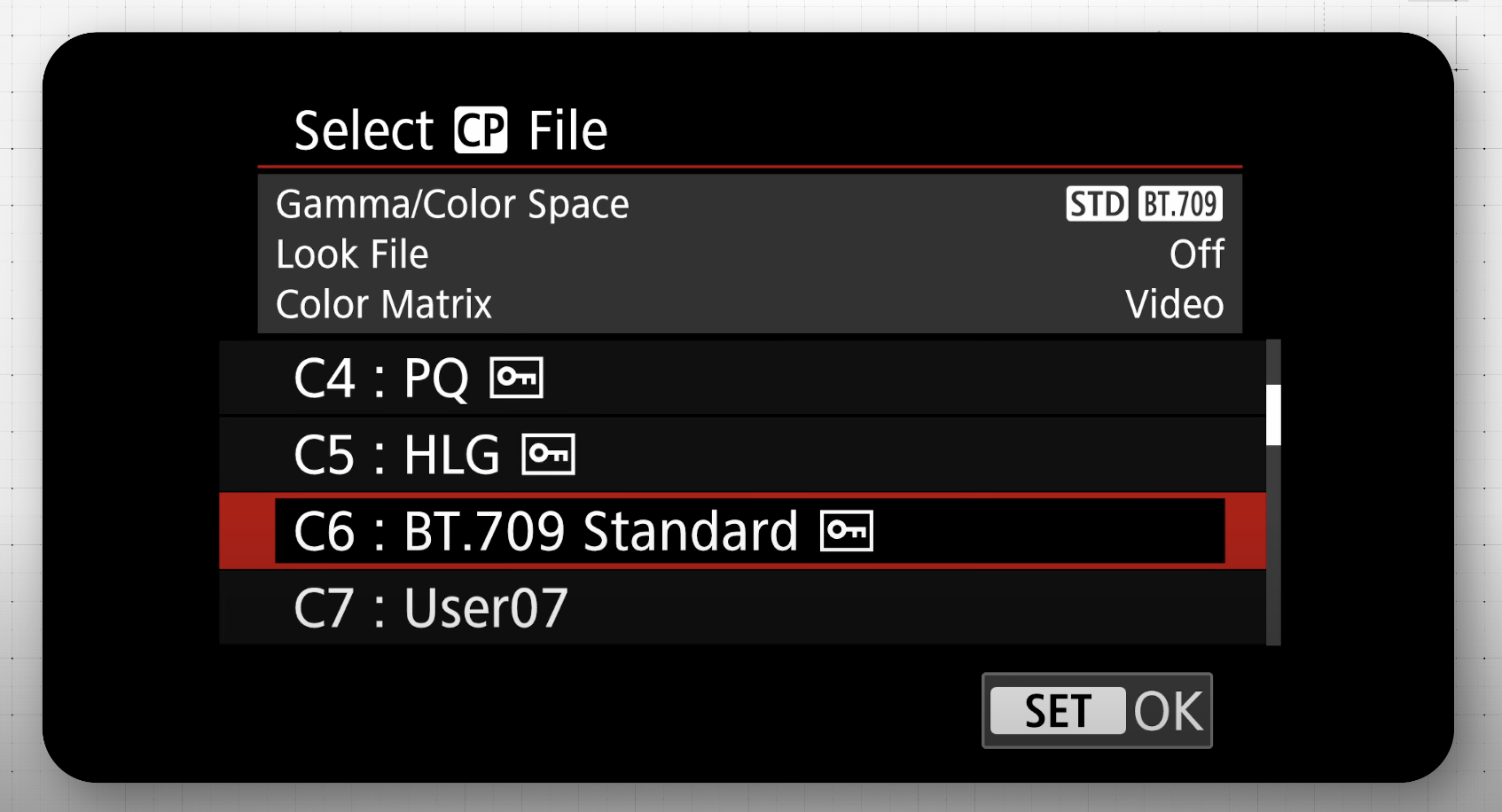Click the BT.709 color space badge
The image size is (1502, 812).
pos(1180,204)
